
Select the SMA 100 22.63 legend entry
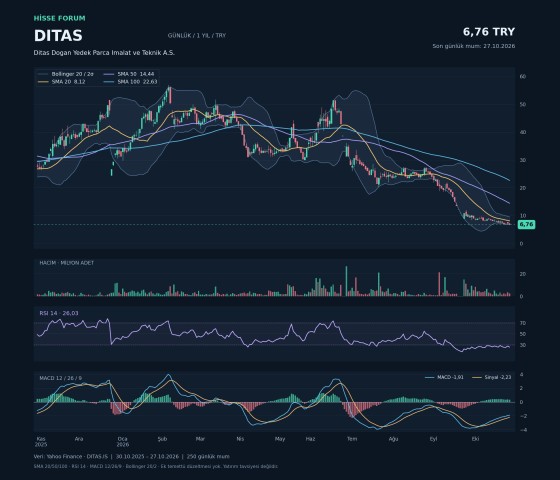[x=130, y=82]
